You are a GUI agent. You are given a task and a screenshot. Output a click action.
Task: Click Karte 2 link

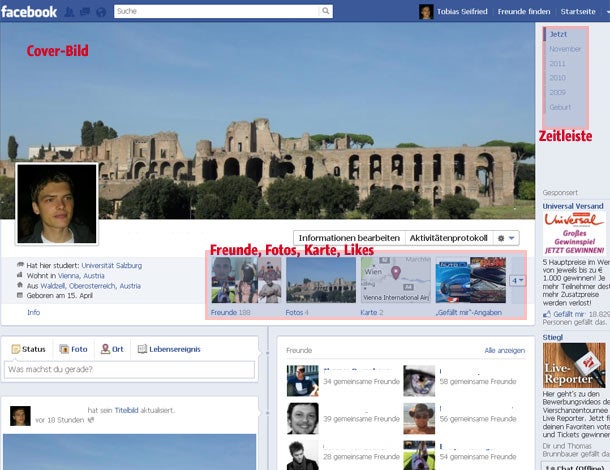point(372,312)
